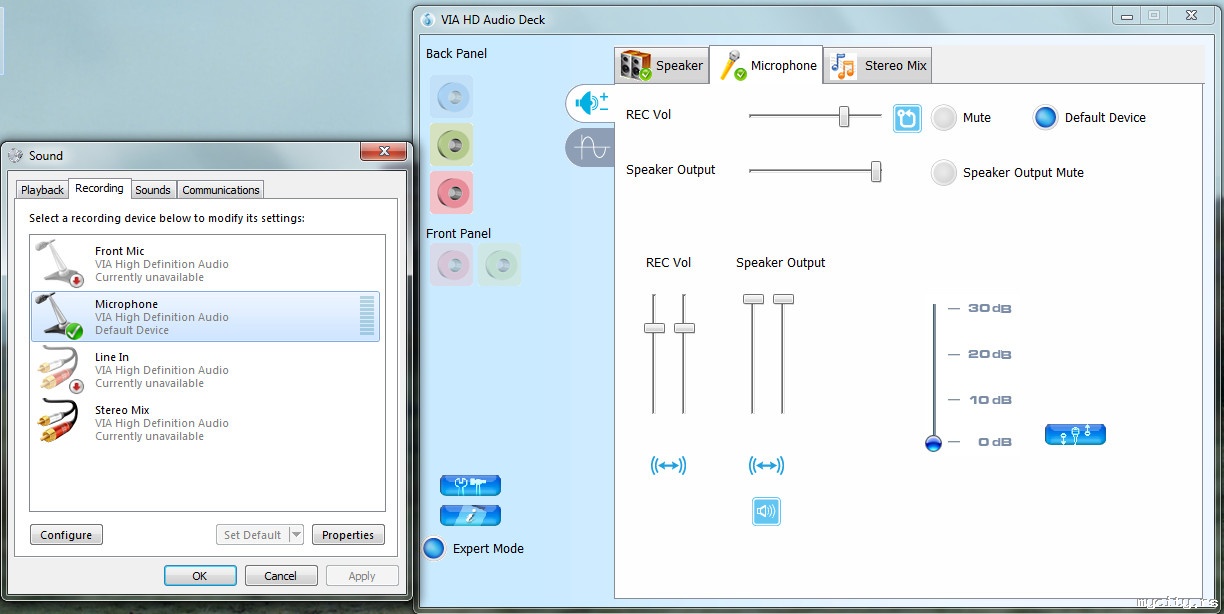Toggle Speaker Output Mute

click(944, 173)
